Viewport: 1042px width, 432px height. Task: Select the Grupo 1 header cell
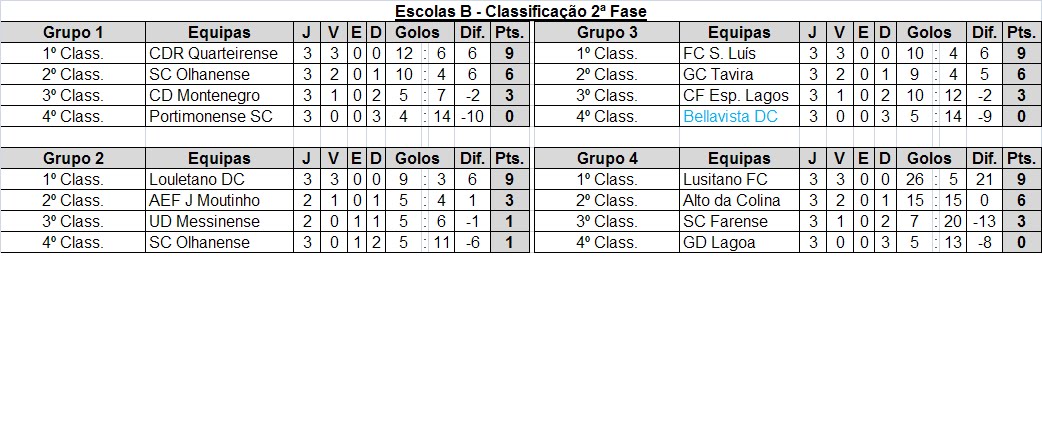tap(73, 33)
